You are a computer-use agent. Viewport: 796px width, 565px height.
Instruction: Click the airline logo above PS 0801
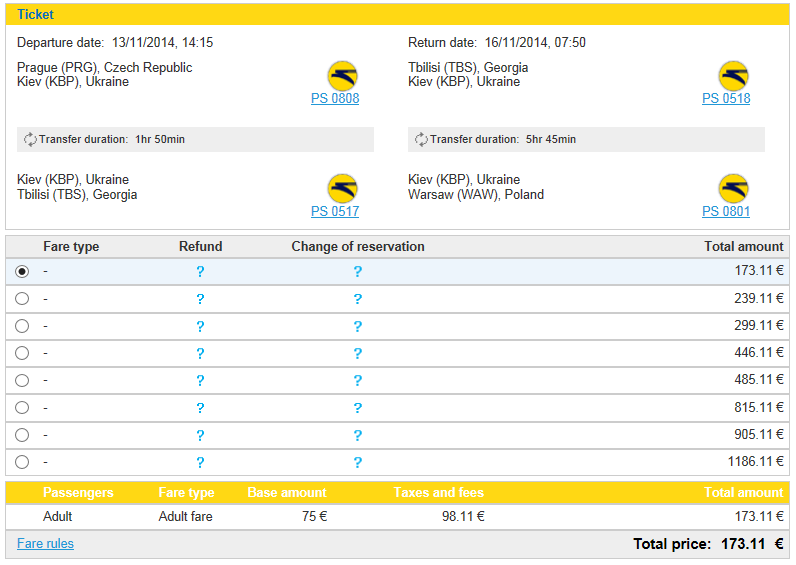click(734, 189)
